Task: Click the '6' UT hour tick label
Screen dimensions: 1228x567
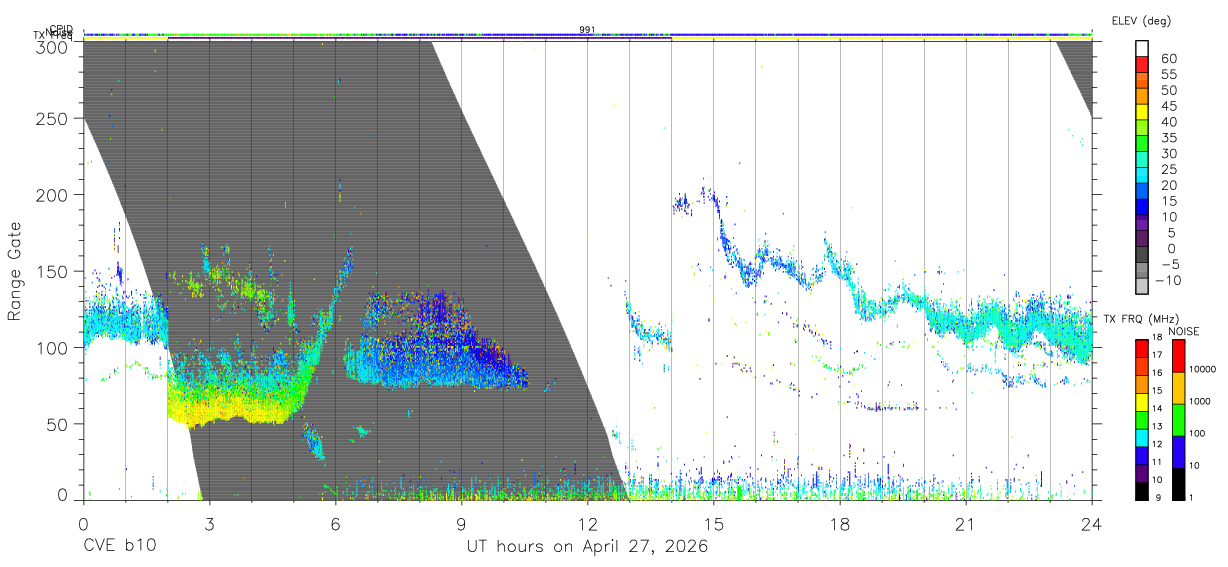Action: [x=335, y=524]
